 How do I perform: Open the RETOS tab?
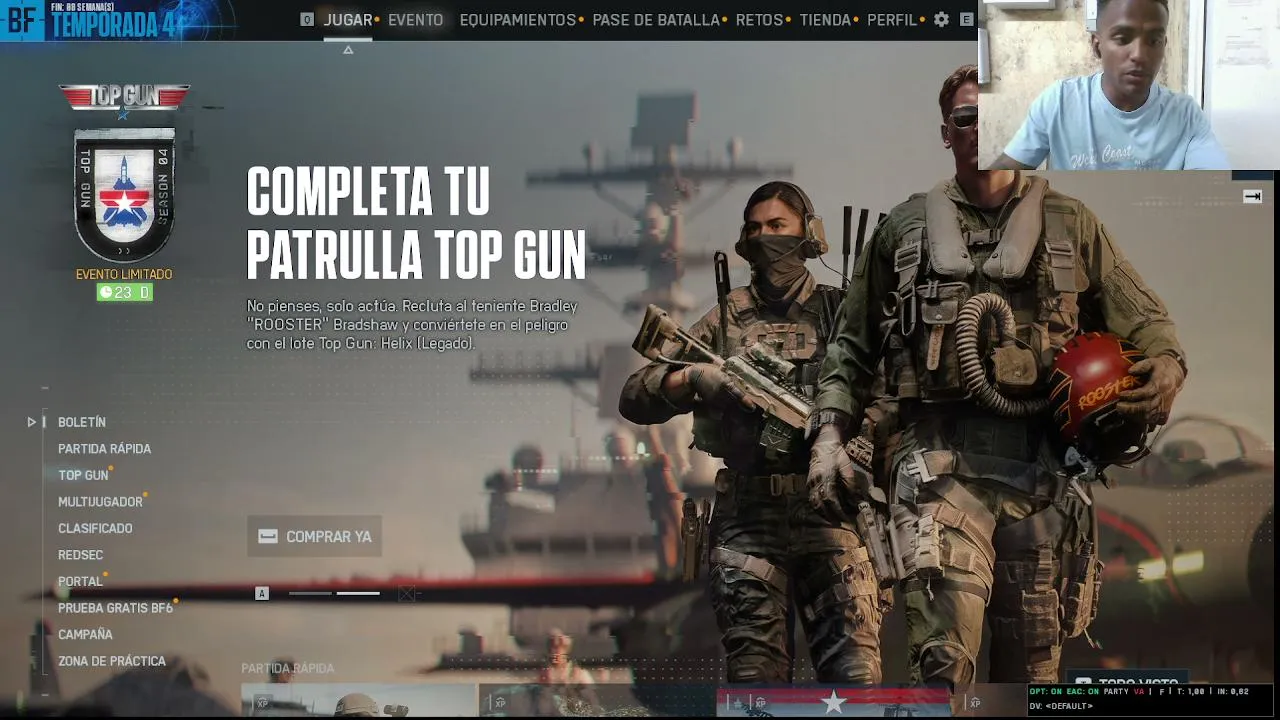coord(759,20)
